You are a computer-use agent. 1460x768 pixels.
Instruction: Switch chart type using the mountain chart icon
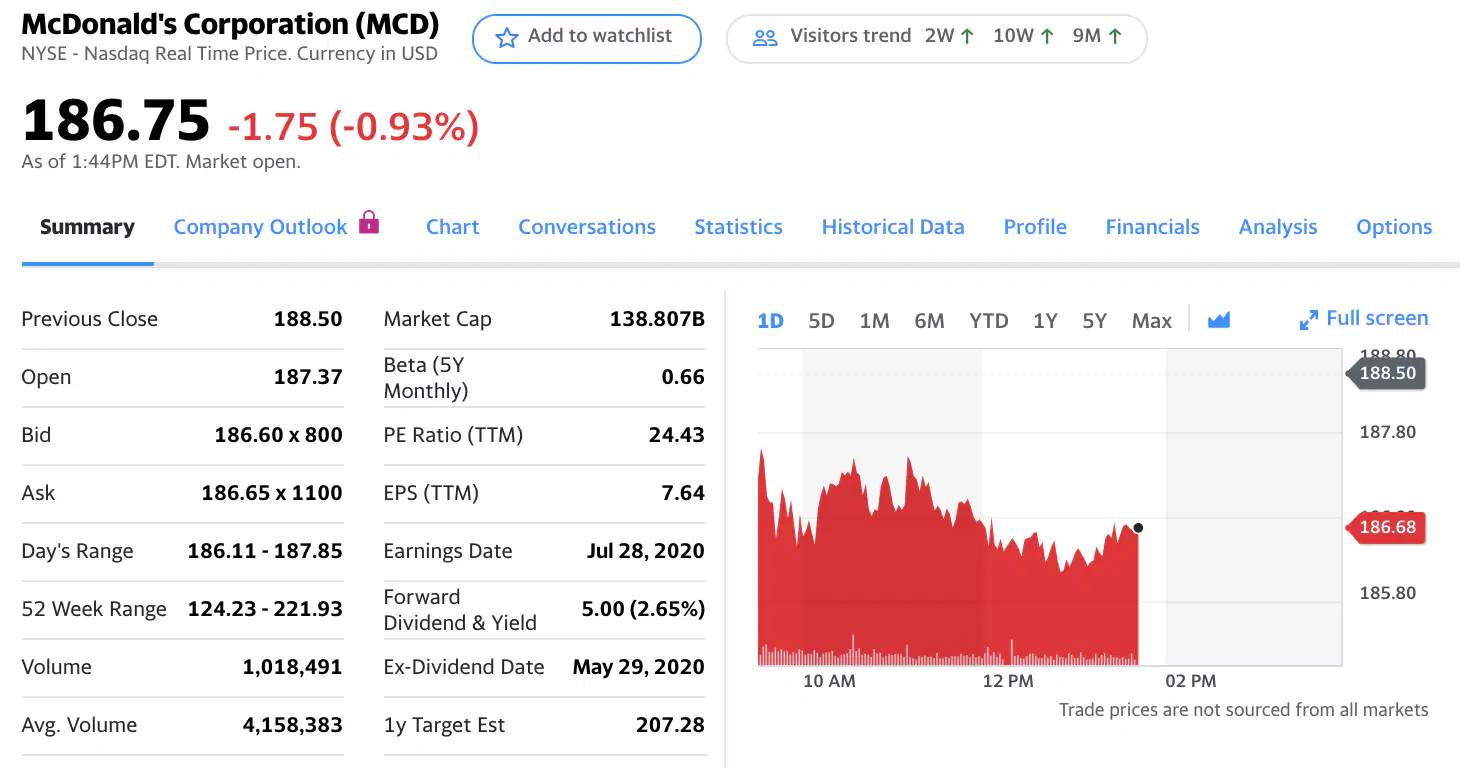pos(1218,320)
